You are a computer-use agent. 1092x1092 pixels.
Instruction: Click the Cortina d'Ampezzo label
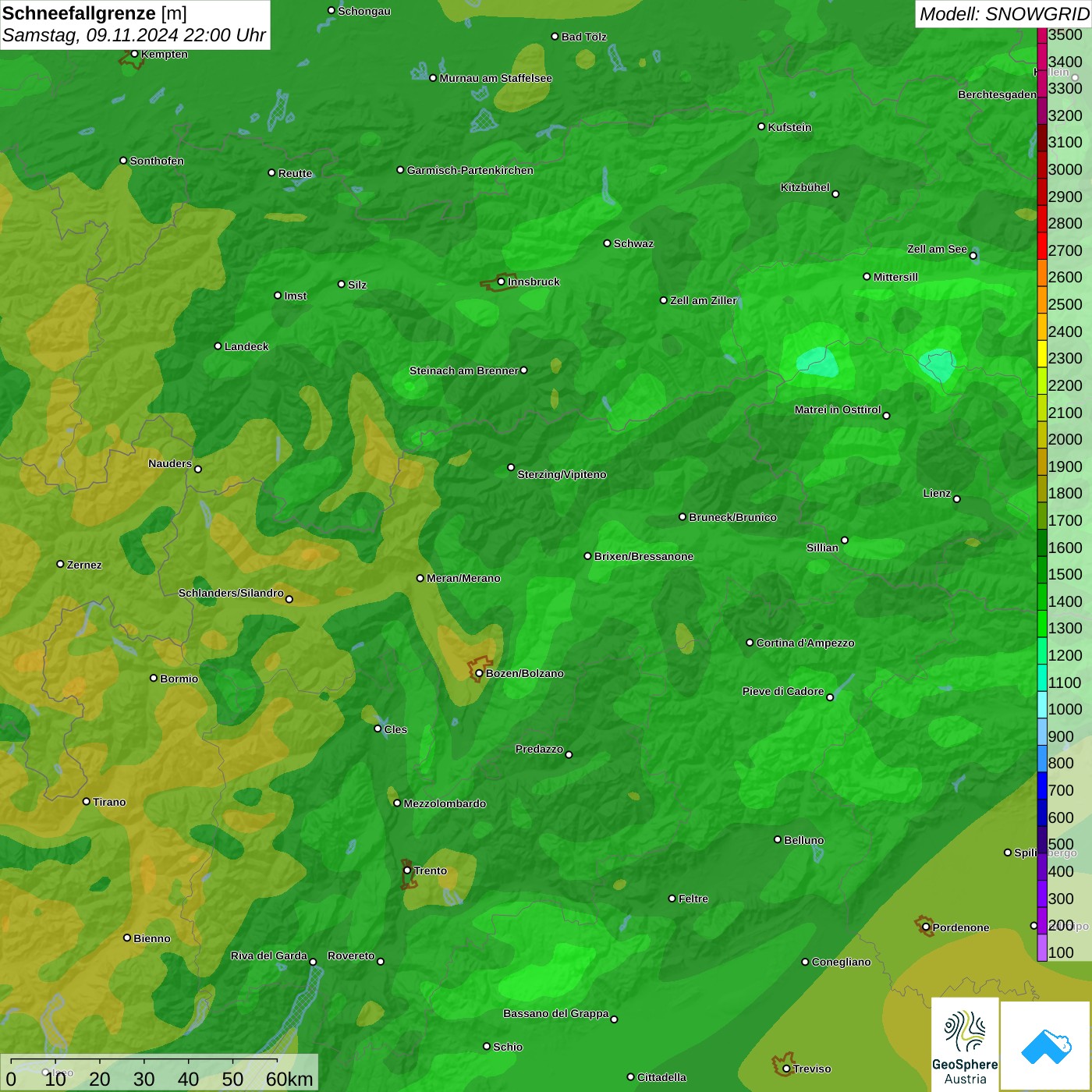coord(805,643)
